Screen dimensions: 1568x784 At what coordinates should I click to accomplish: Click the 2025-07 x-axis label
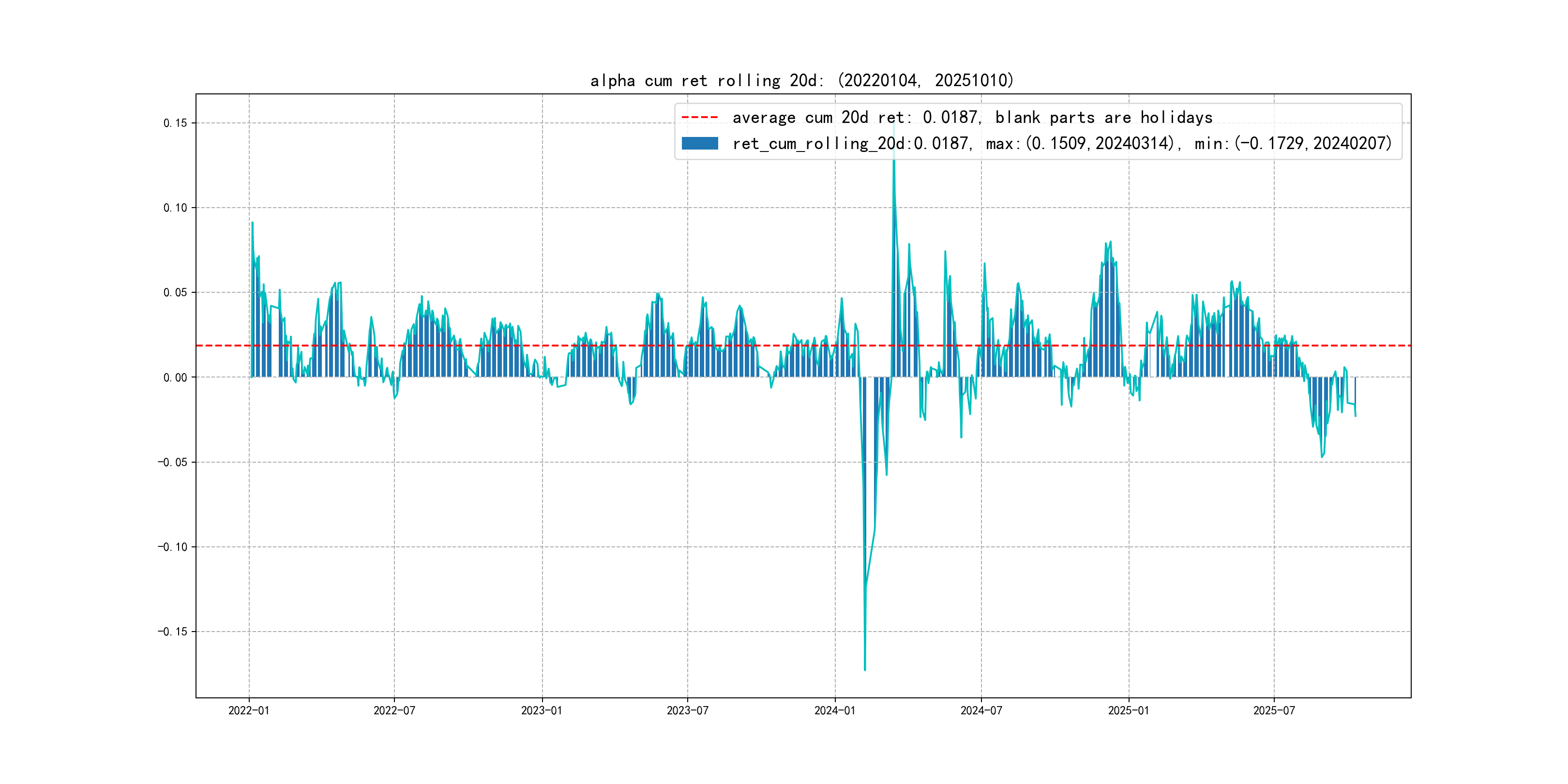[x=1274, y=710]
